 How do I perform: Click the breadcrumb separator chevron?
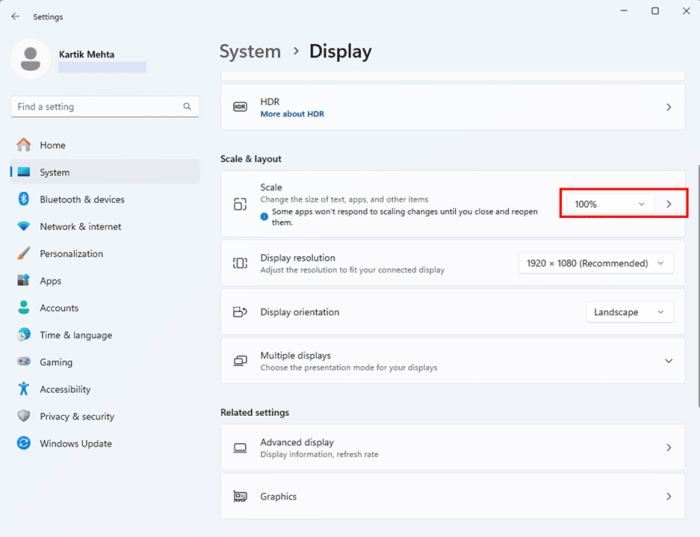click(x=296, y=51)
